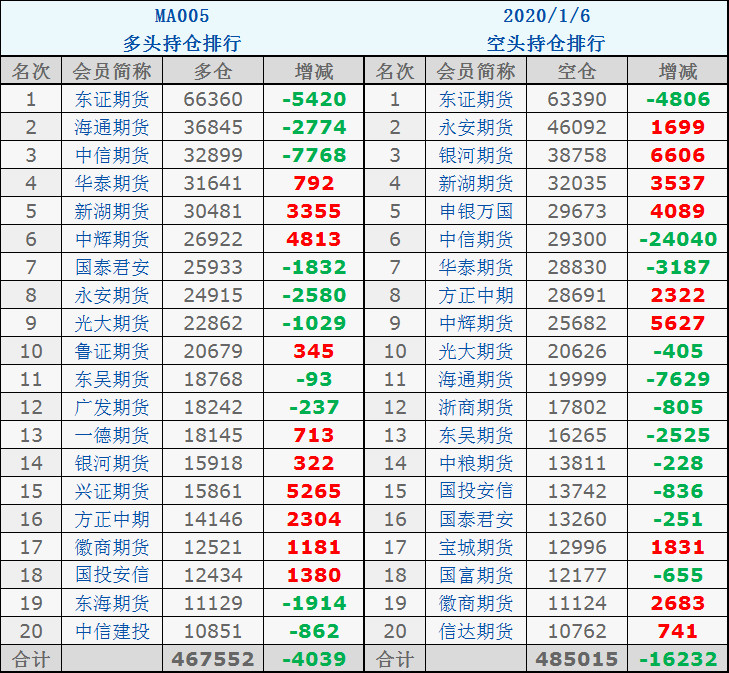Click the 多仓 column header
729x673 pixels.
click(213, 72)
